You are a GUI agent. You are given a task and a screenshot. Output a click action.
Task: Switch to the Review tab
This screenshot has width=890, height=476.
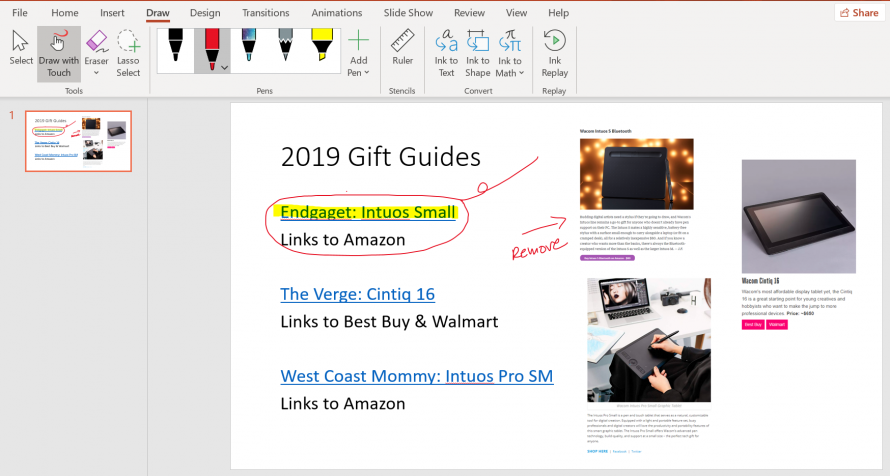coord(469,12)
